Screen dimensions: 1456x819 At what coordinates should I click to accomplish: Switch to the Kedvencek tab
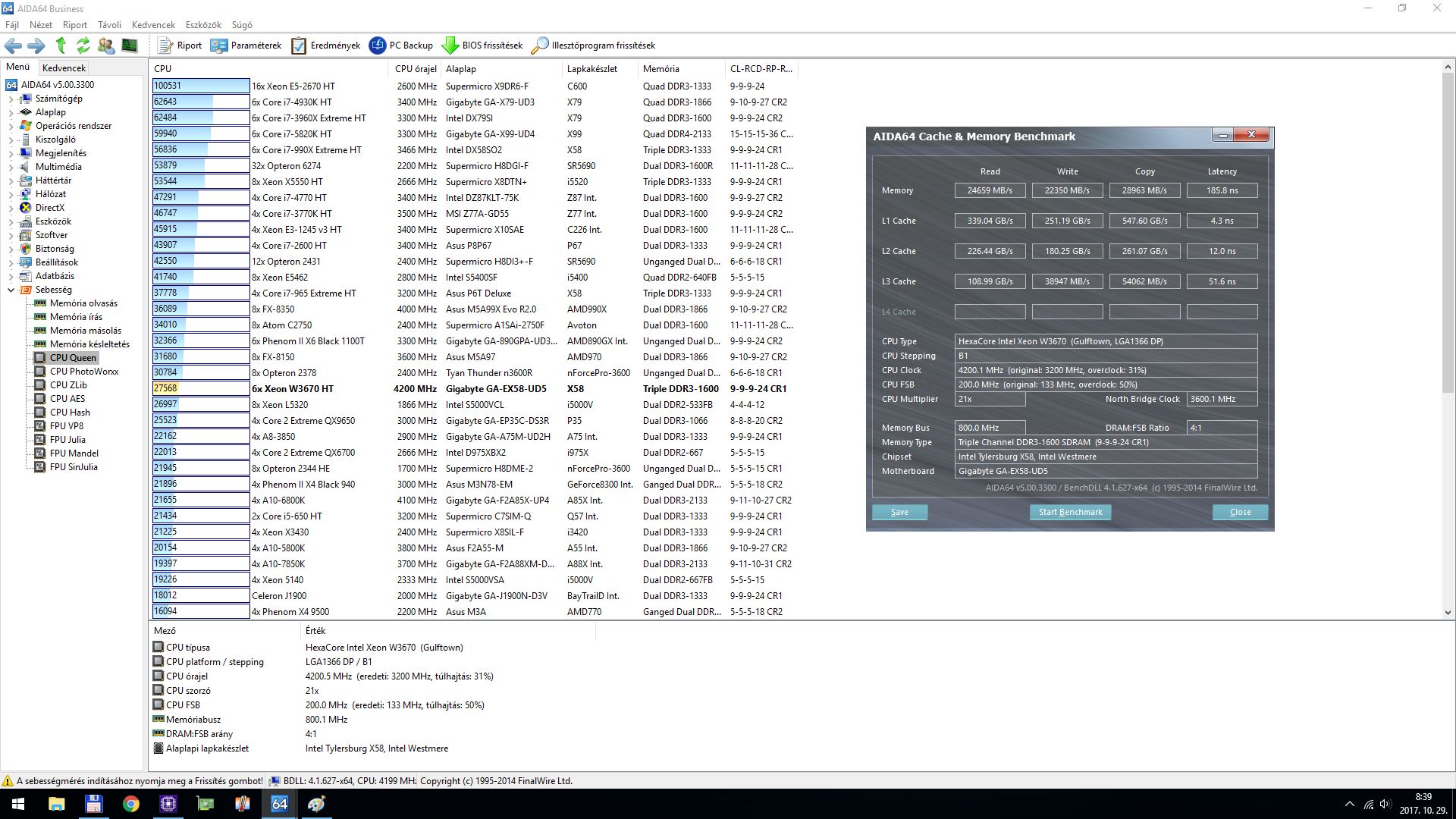[64, 67]
